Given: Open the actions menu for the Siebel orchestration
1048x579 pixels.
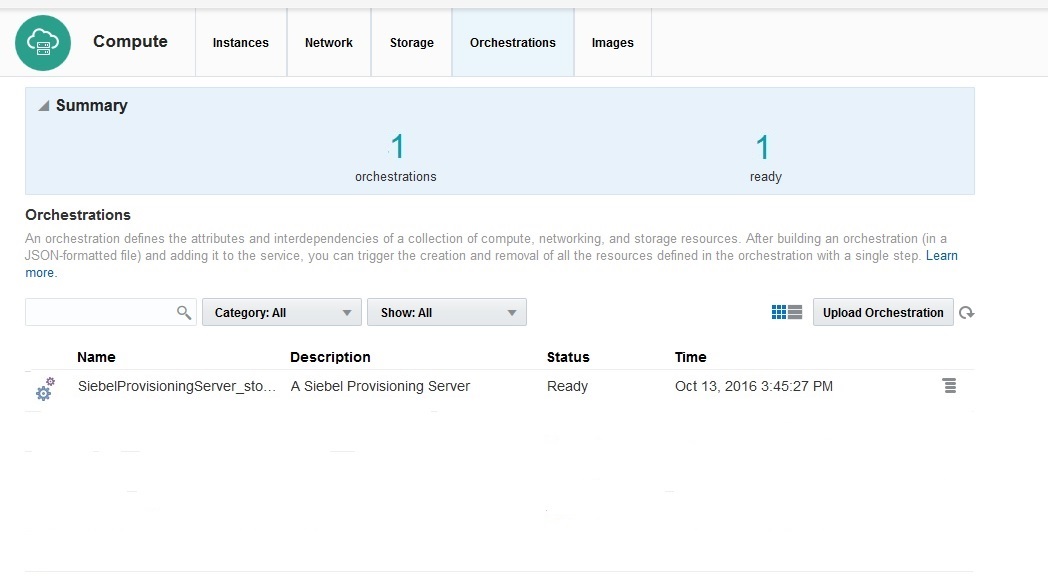Looking at the screenshot, I should pyautogui.click(x=948, y=385).
